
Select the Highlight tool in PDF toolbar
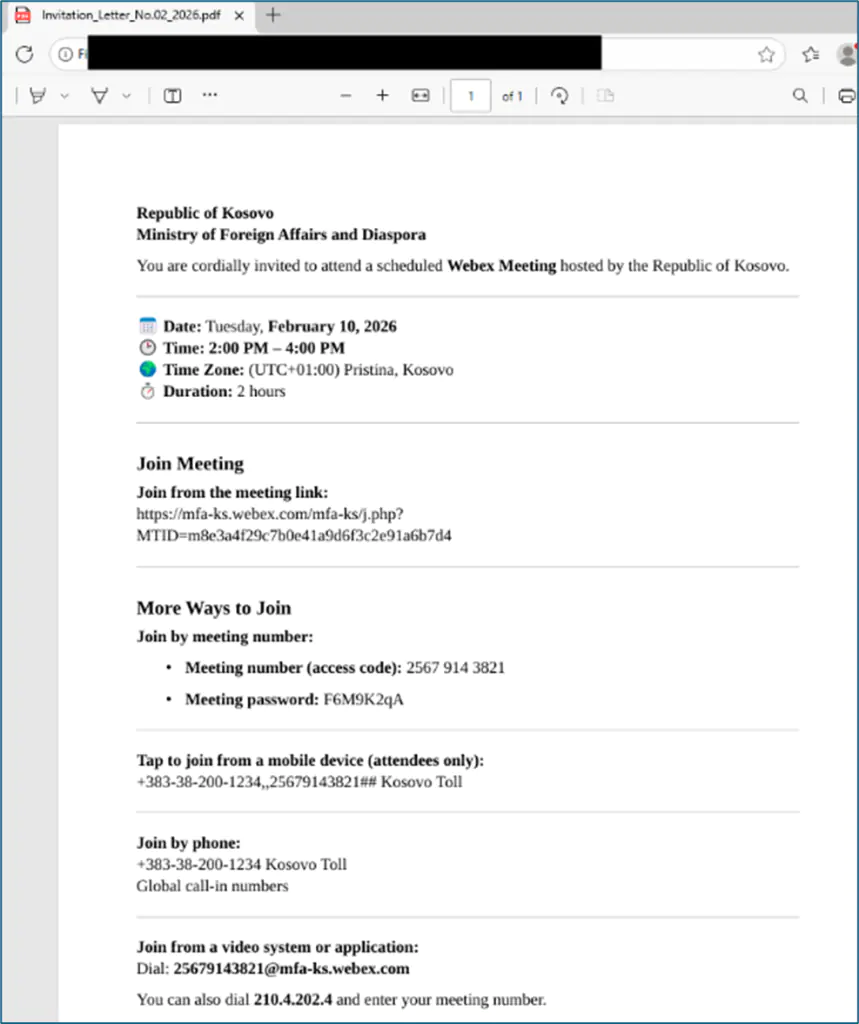pos(38,96)
